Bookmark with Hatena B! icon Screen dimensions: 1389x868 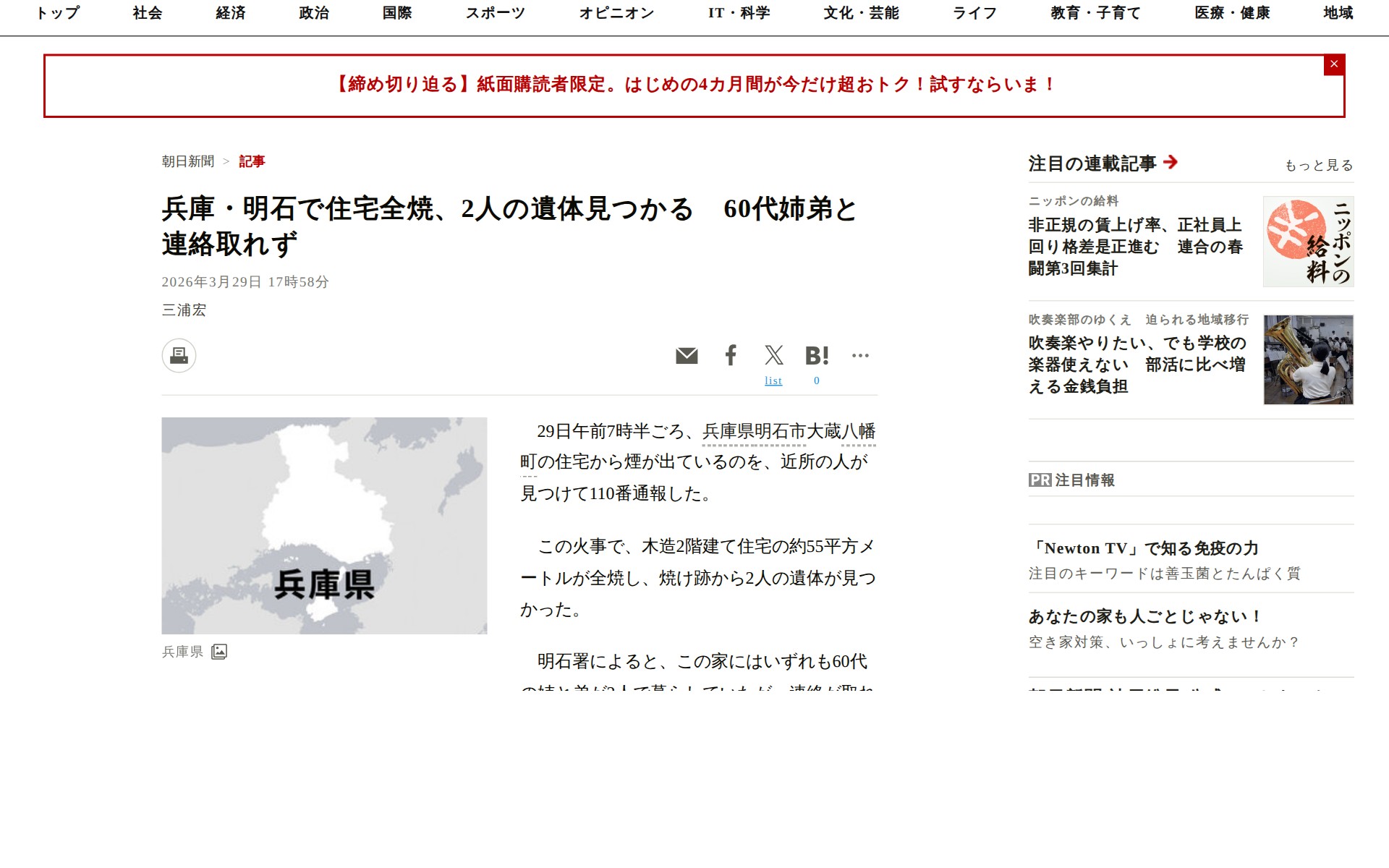[x=817, y=355]
